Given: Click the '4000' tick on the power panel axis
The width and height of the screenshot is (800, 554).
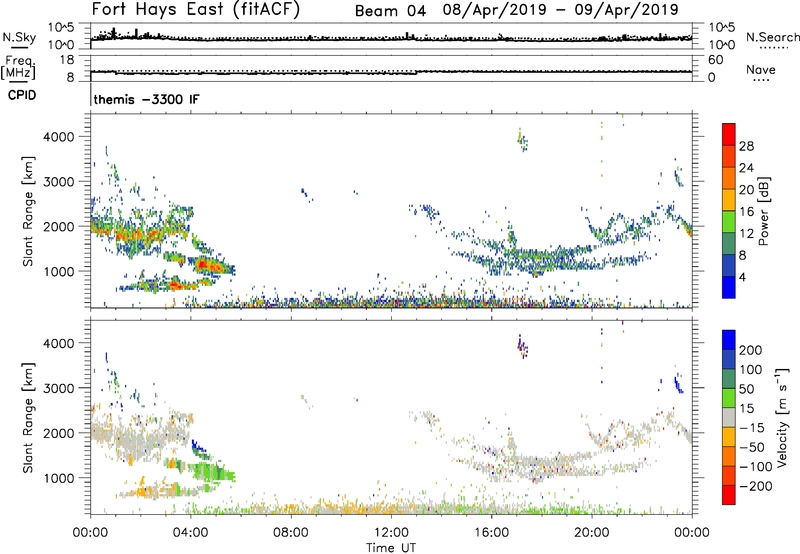Looking at the screenshot, I should pyautogui.click(x=59, y=137).
